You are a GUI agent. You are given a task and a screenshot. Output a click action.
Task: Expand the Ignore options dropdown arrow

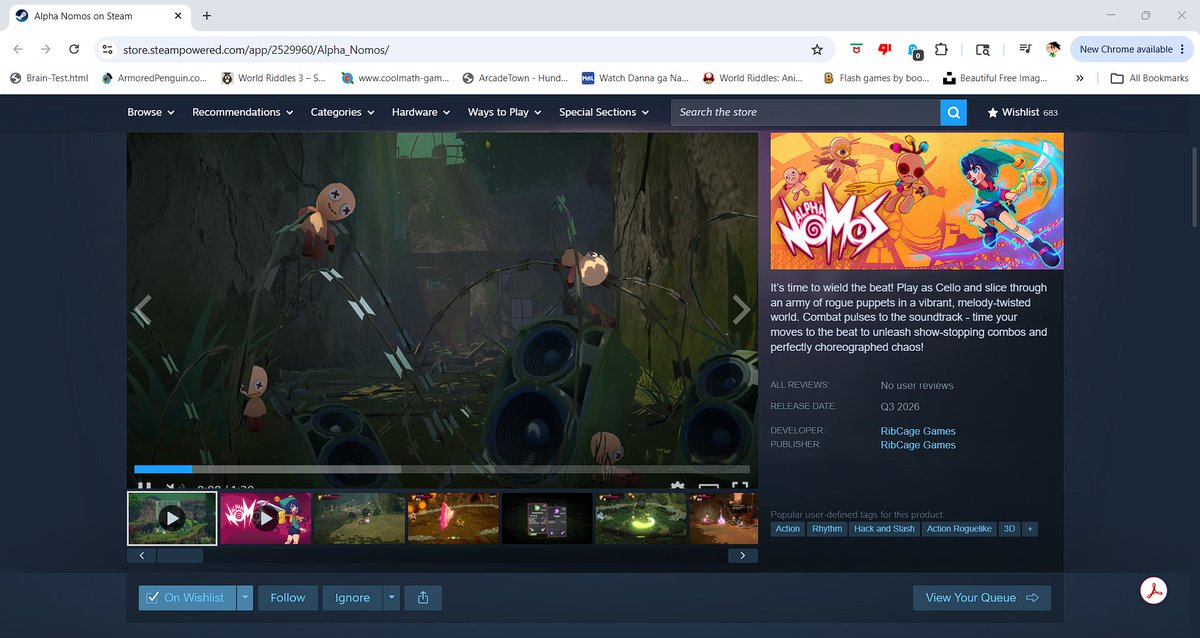pos(392,598)
